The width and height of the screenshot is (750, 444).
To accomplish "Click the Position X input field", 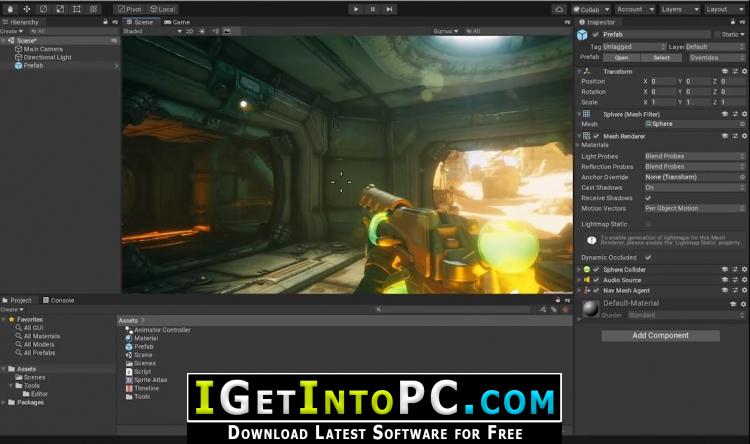I will click(662, 81).
